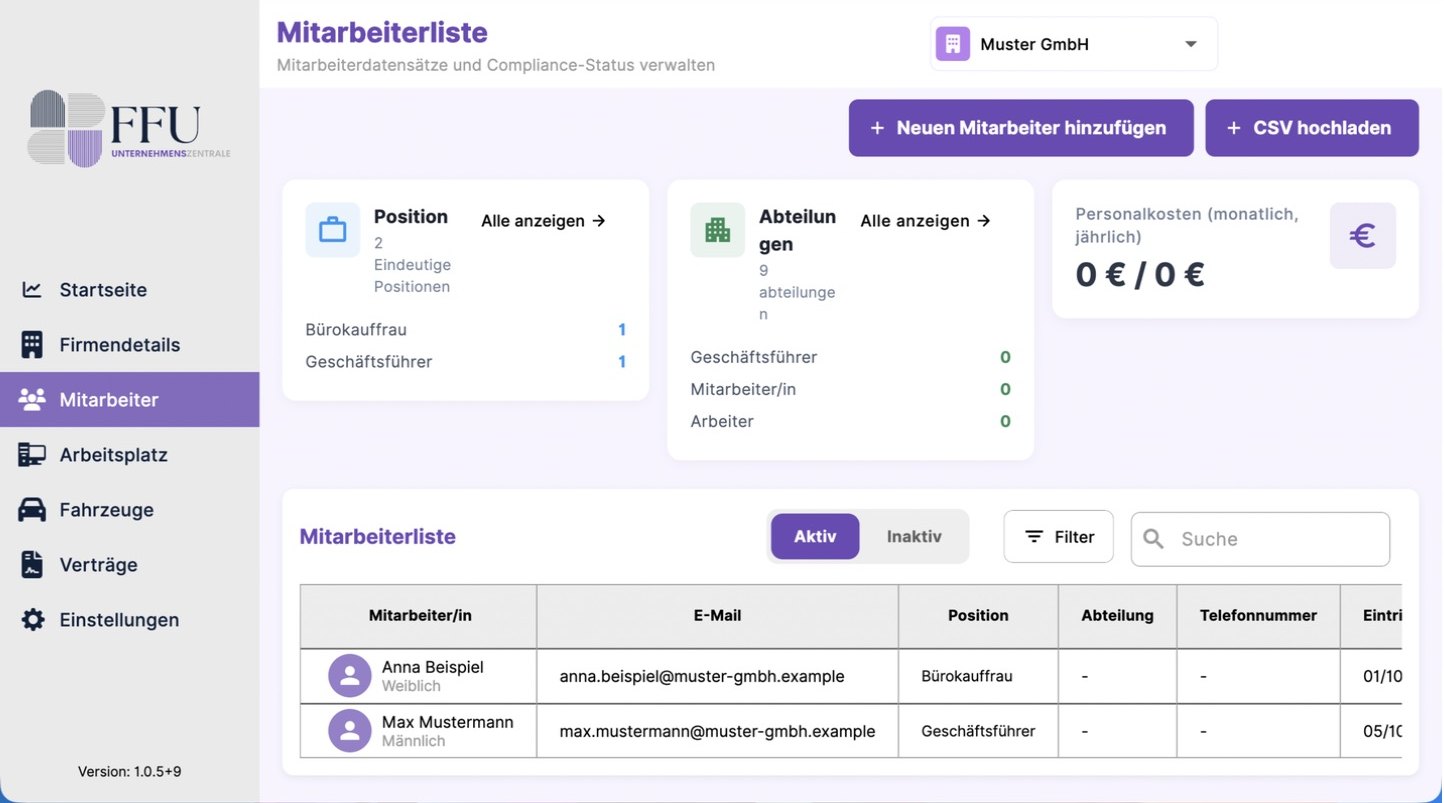Open the Filter options

1059,537
